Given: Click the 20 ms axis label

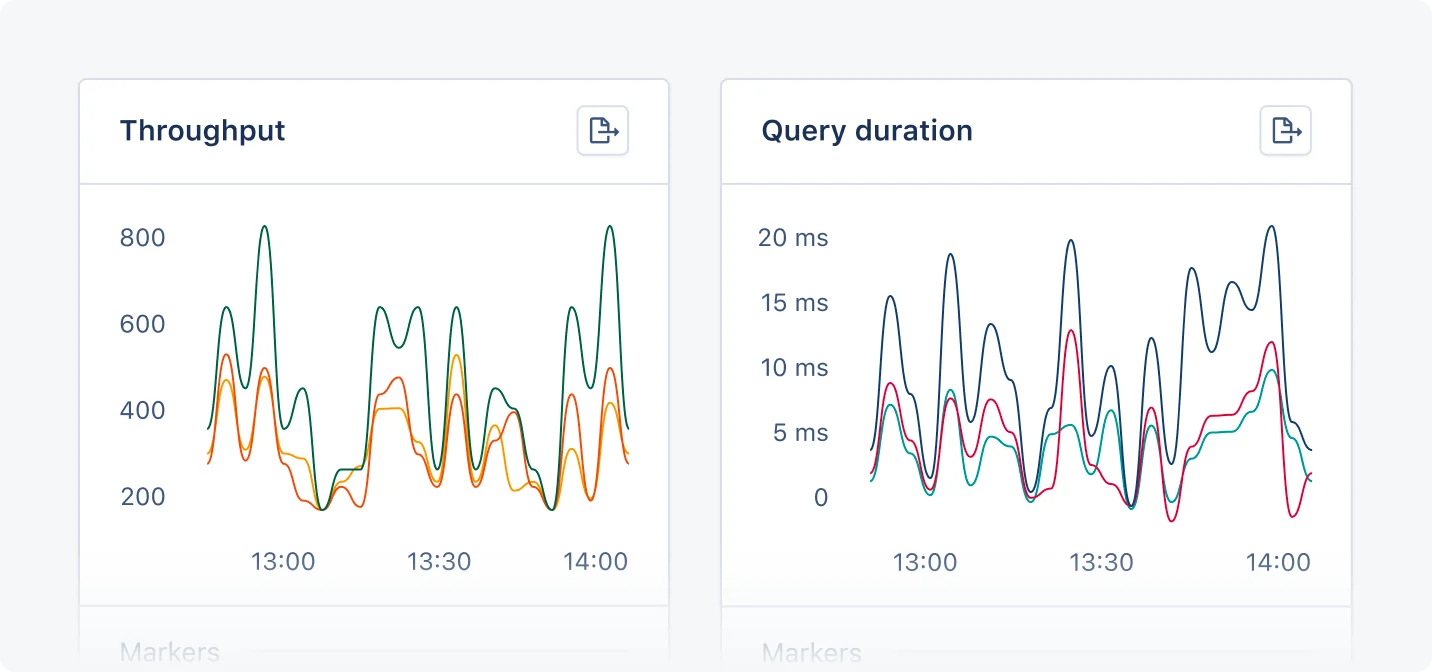Looking at the screenshot, I should pos(793,238).
